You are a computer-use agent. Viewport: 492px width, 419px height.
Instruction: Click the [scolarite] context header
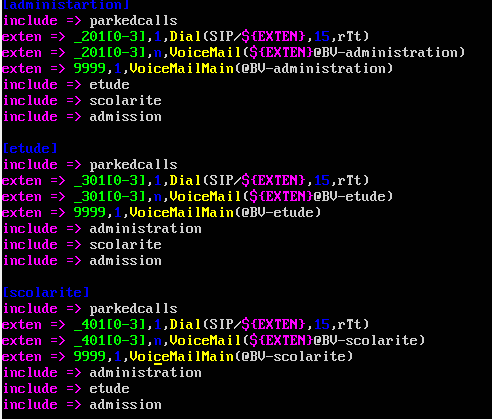(46, 292)
